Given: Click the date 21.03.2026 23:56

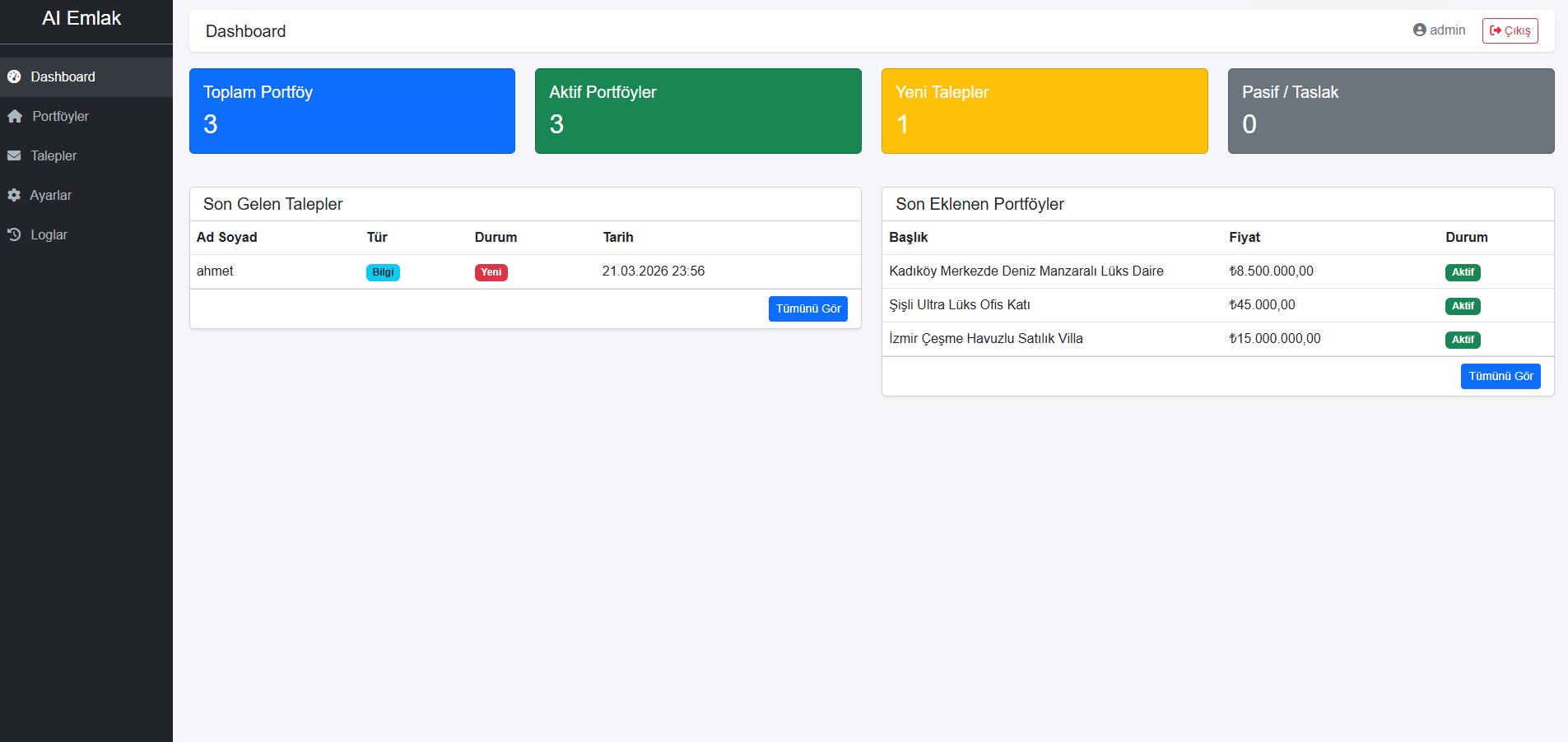Looking at the screenshot, I should [654, 271].
